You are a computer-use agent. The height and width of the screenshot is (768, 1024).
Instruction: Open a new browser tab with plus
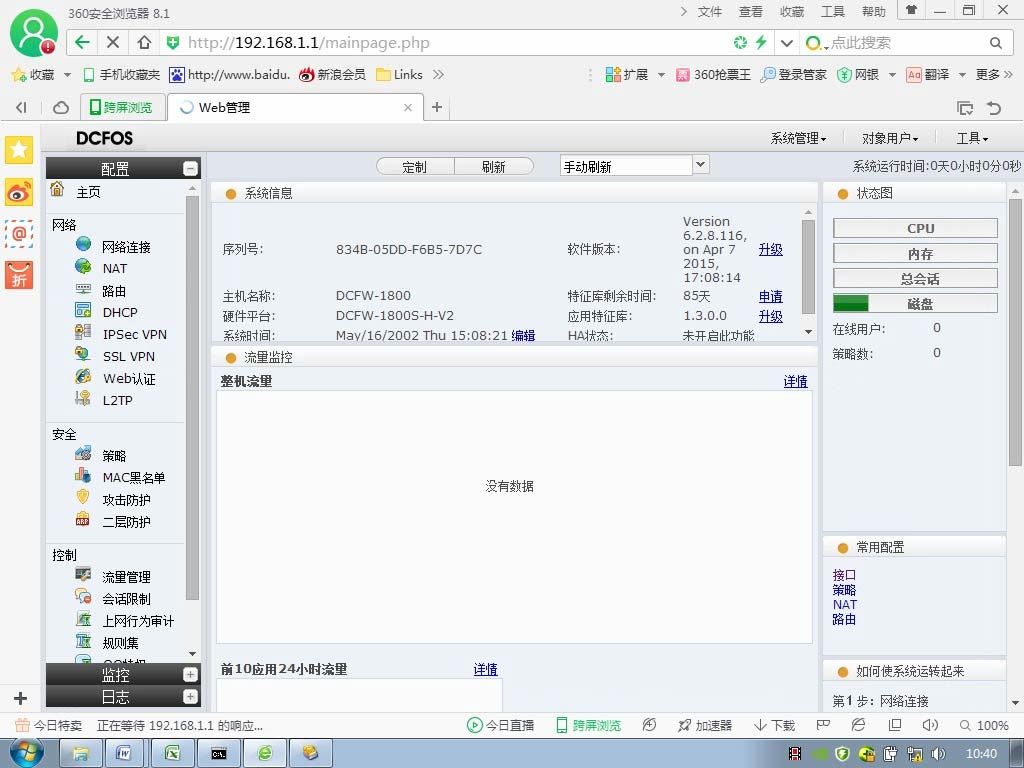click(437, 107)
